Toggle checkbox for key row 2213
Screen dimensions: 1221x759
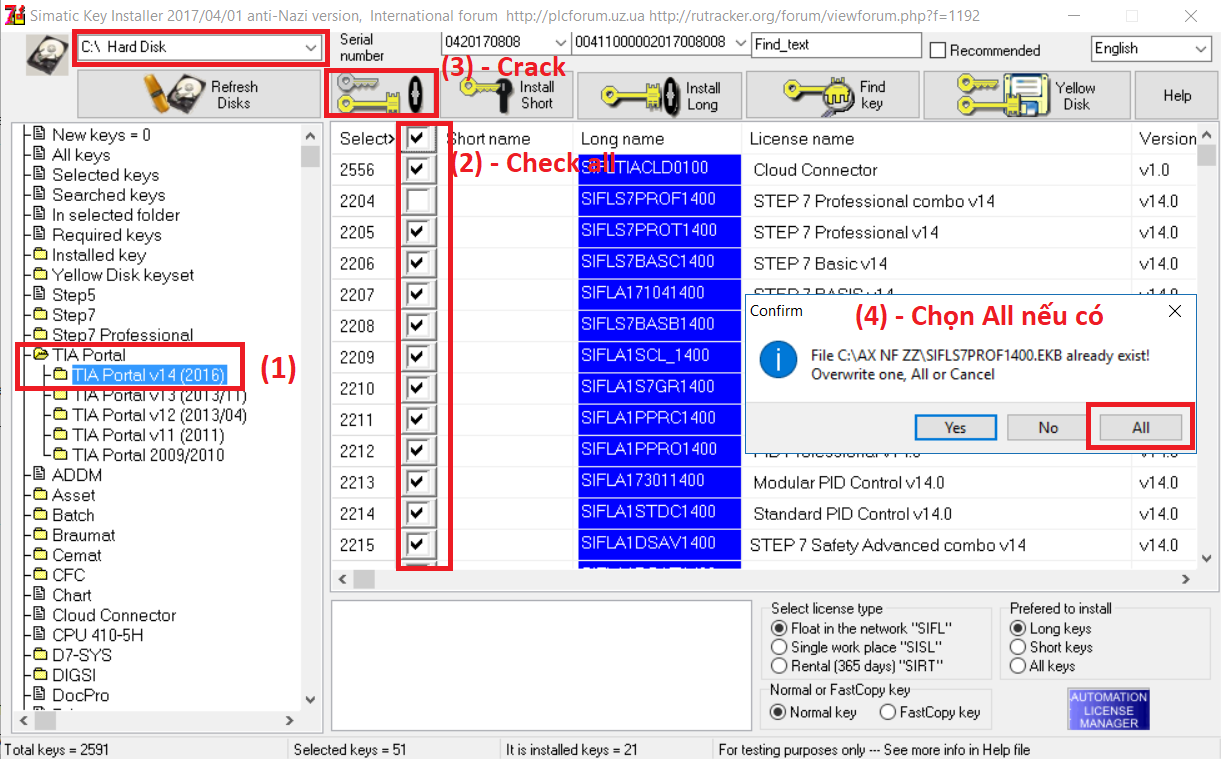tap(418, 481)
